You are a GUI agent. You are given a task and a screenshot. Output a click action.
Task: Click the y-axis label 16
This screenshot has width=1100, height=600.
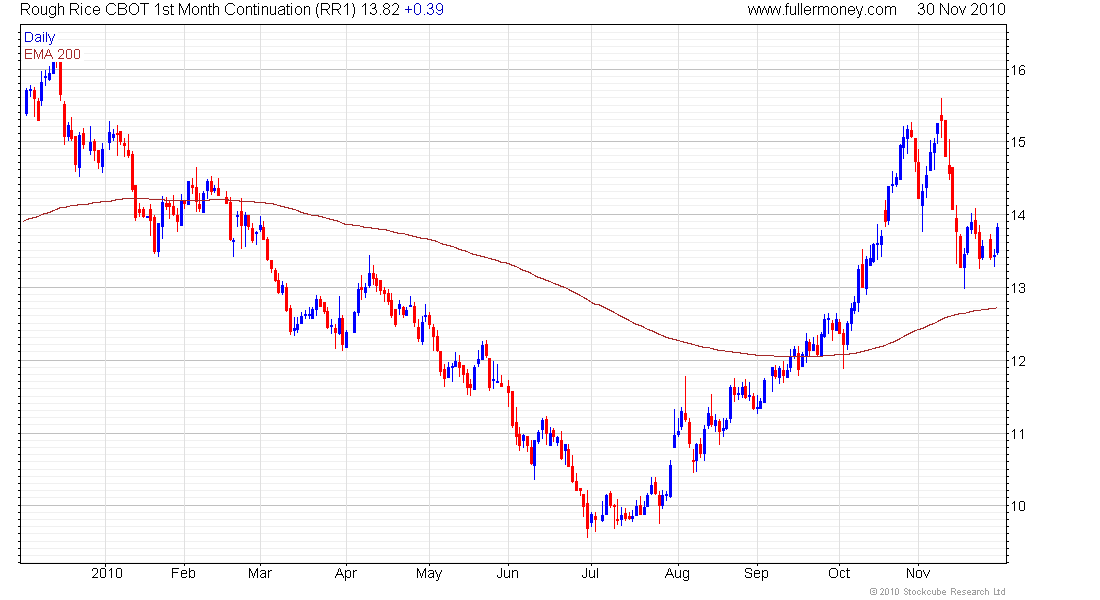1017,69
